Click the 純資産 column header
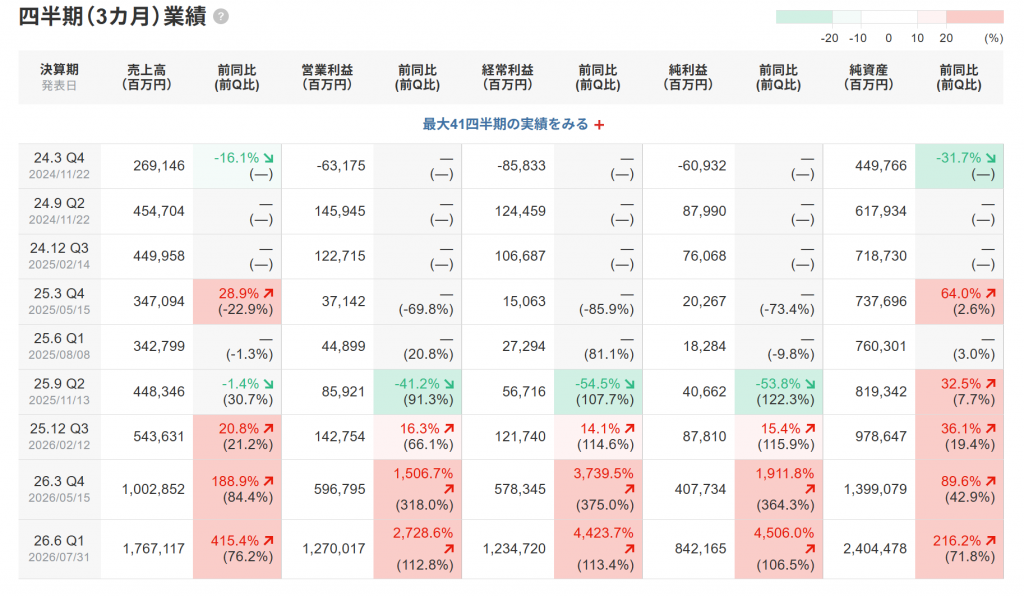 [869, 77]
